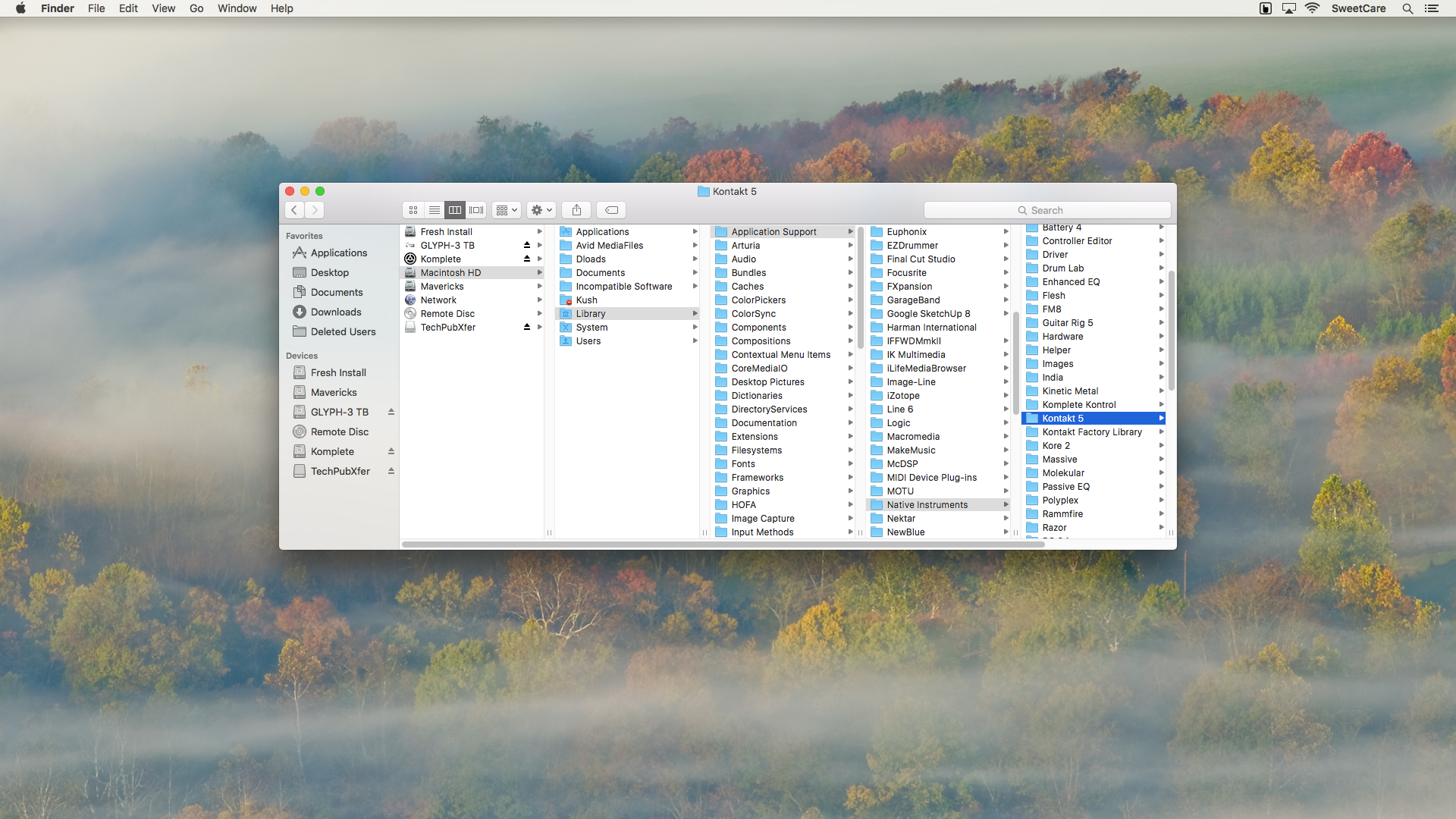Select the Application Support folder

point(783,232)
